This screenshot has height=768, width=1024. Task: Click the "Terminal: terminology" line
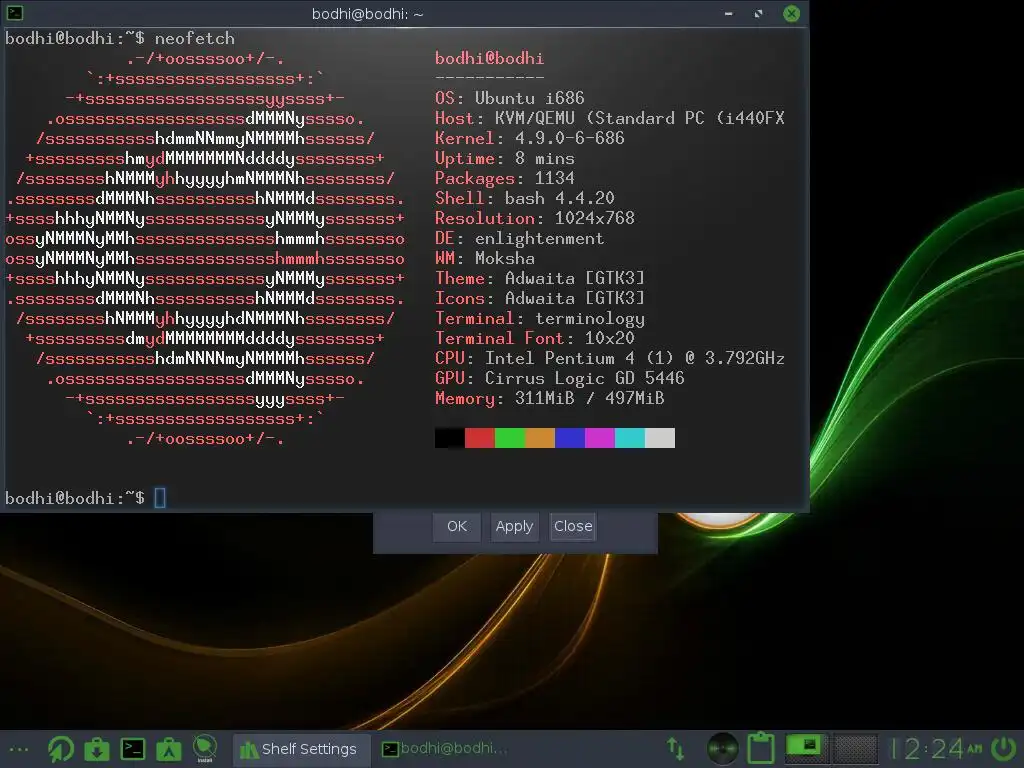pos(539,318)
